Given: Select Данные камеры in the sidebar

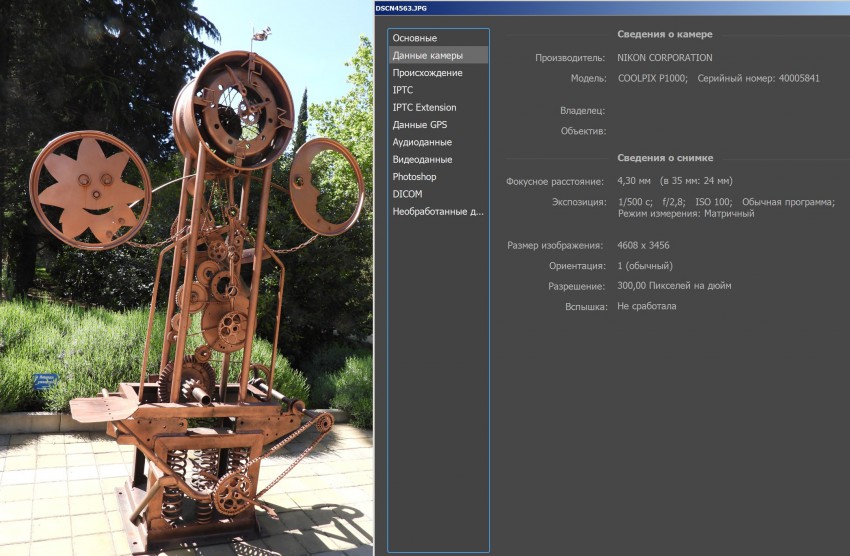Looking at the screenshot, I should [x=427, y=55].
